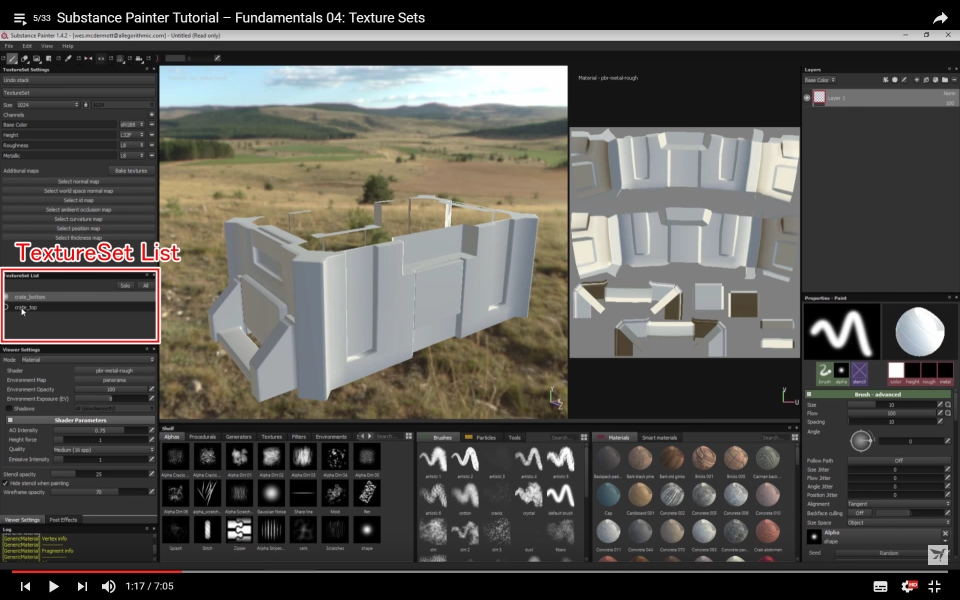Click Select normal map button
Image resolution: width=960 pixels, height=600 pixels.
(78, 182)
